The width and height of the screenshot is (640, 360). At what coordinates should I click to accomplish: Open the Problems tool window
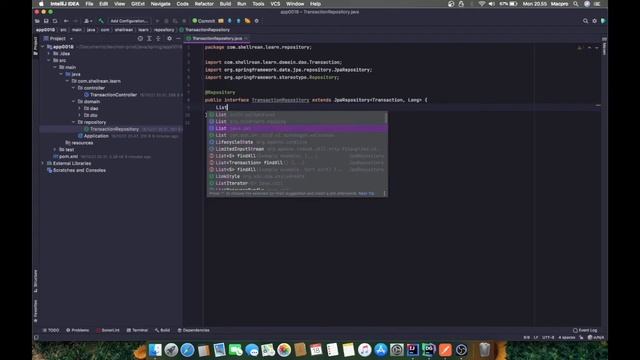(78, 330)
